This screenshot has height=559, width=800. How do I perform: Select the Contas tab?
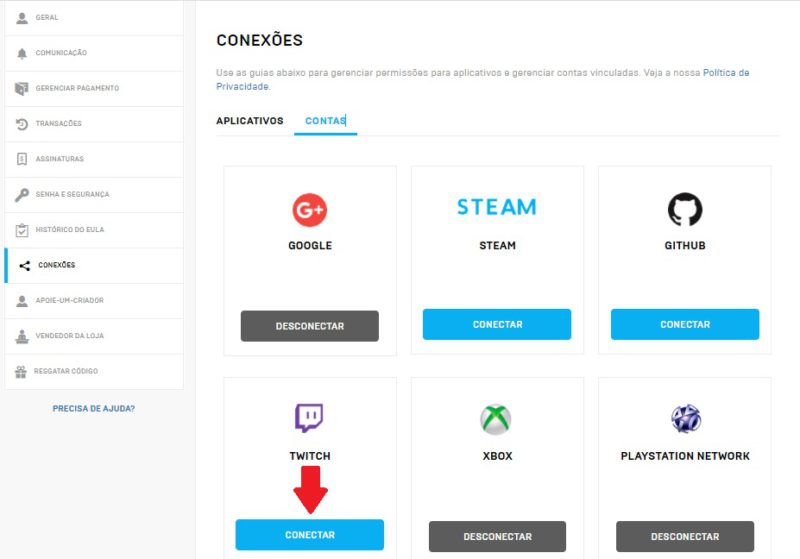pos(326,121)
